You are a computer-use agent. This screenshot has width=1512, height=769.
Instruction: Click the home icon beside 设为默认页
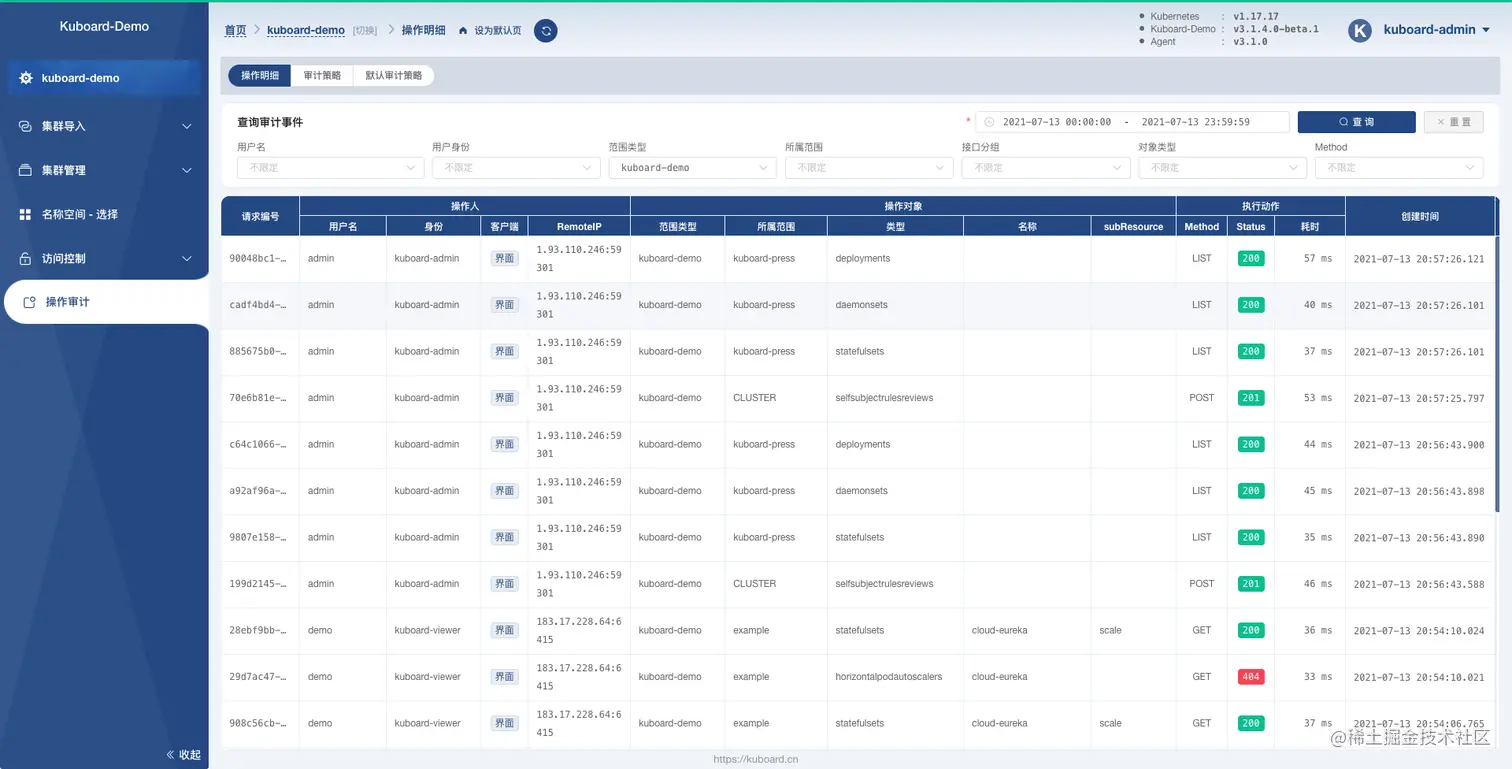(463, 31)
